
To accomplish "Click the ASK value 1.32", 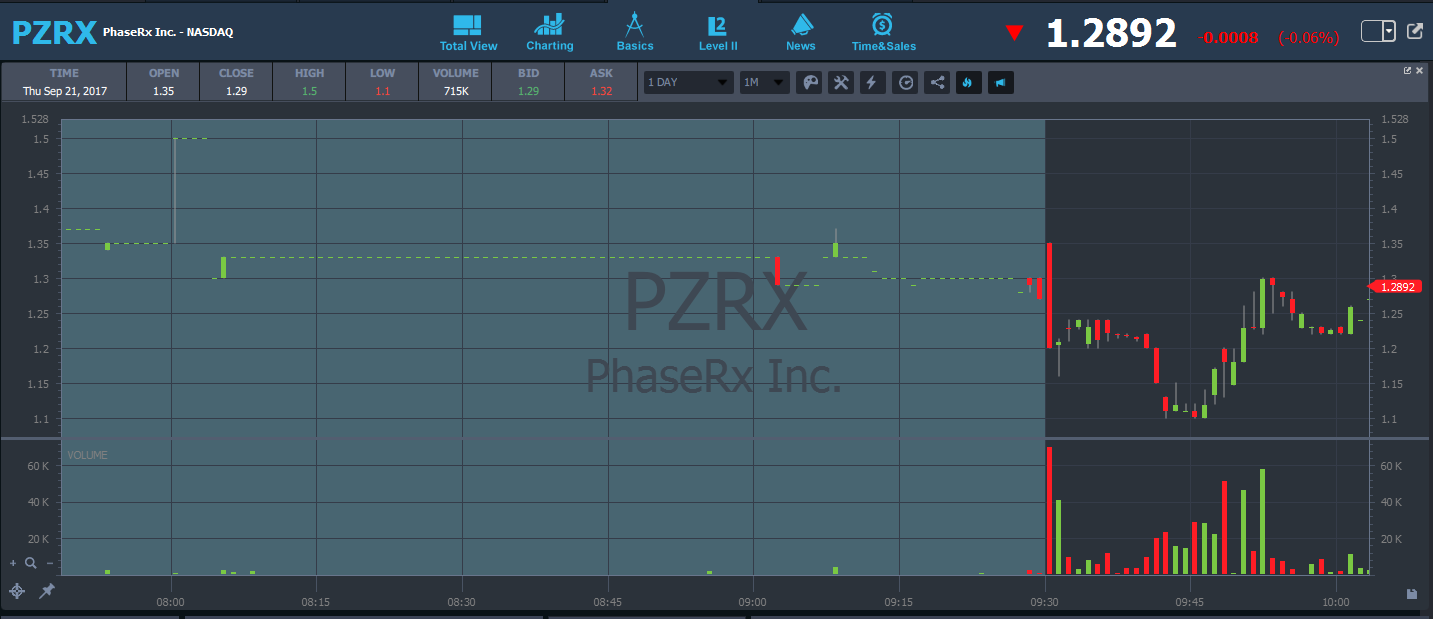I will 601,91.
